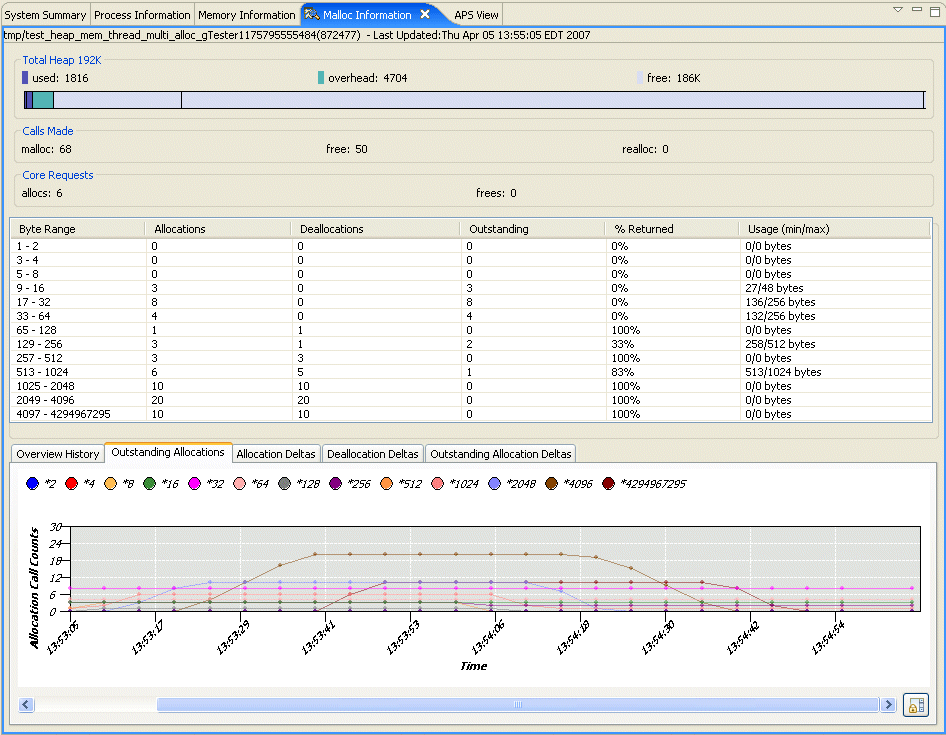Screen dimensions: 946x735
Task: Click the brown *4096 legend marker
Action: pos(551,483)
